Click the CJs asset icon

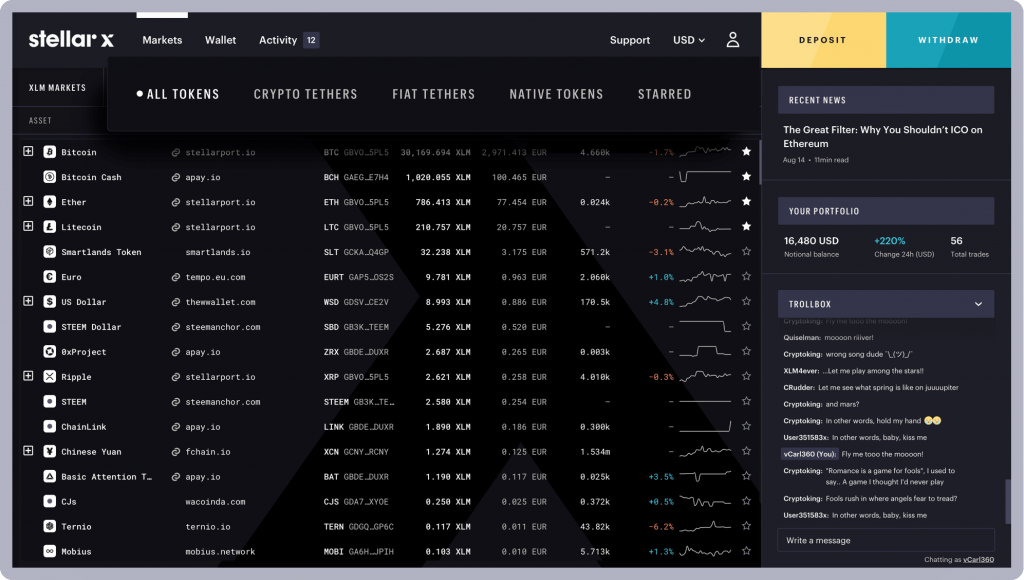(49, 502)
